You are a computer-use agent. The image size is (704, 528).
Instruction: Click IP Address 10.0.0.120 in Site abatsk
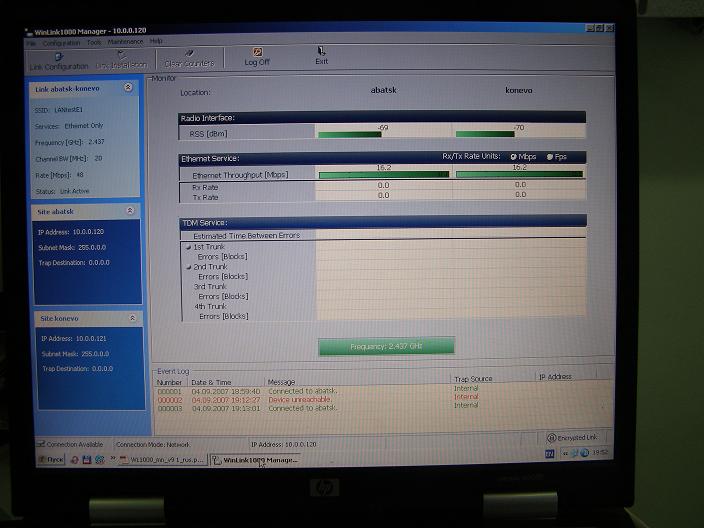point(71,232)
